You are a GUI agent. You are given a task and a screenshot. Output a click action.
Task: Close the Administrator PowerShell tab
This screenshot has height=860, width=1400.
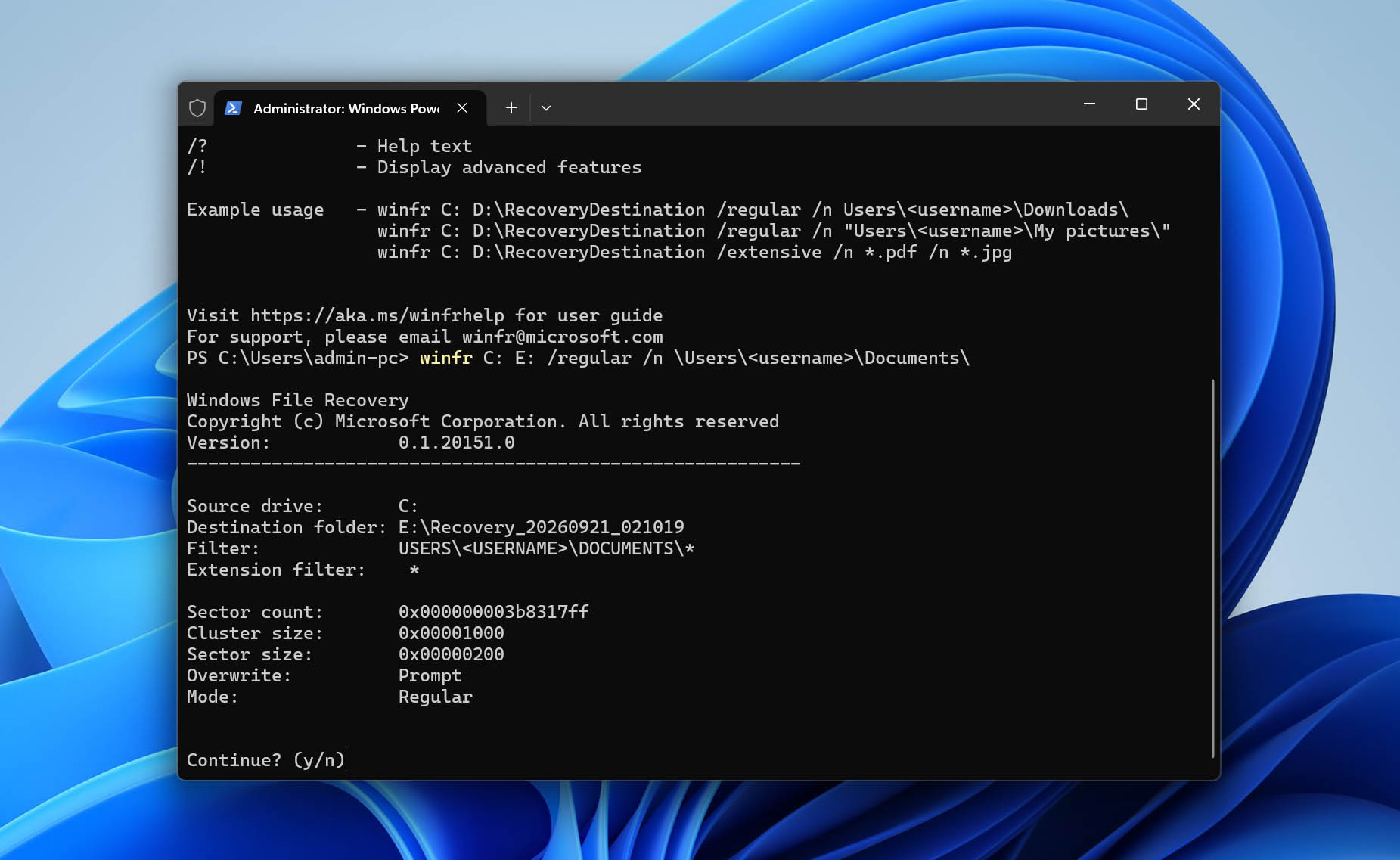tap(462, 108)
